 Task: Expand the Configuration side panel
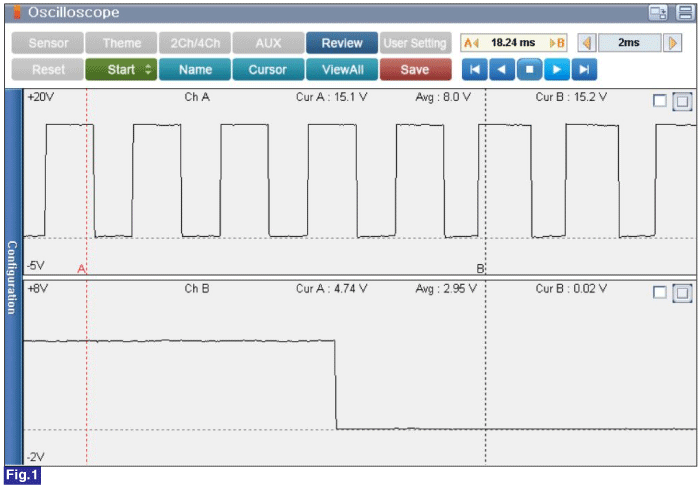pos(13,277)
